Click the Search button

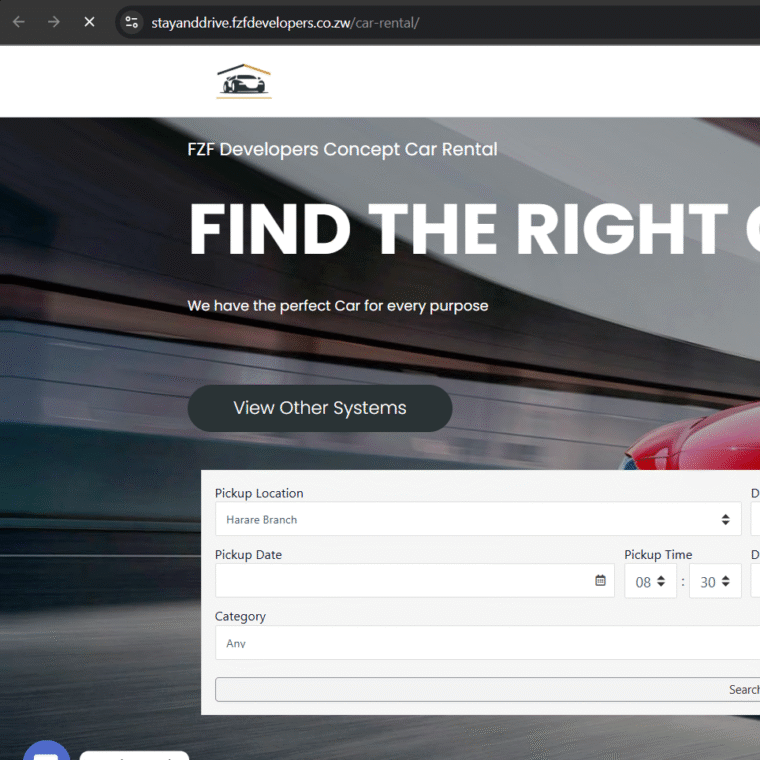(487, 689)
